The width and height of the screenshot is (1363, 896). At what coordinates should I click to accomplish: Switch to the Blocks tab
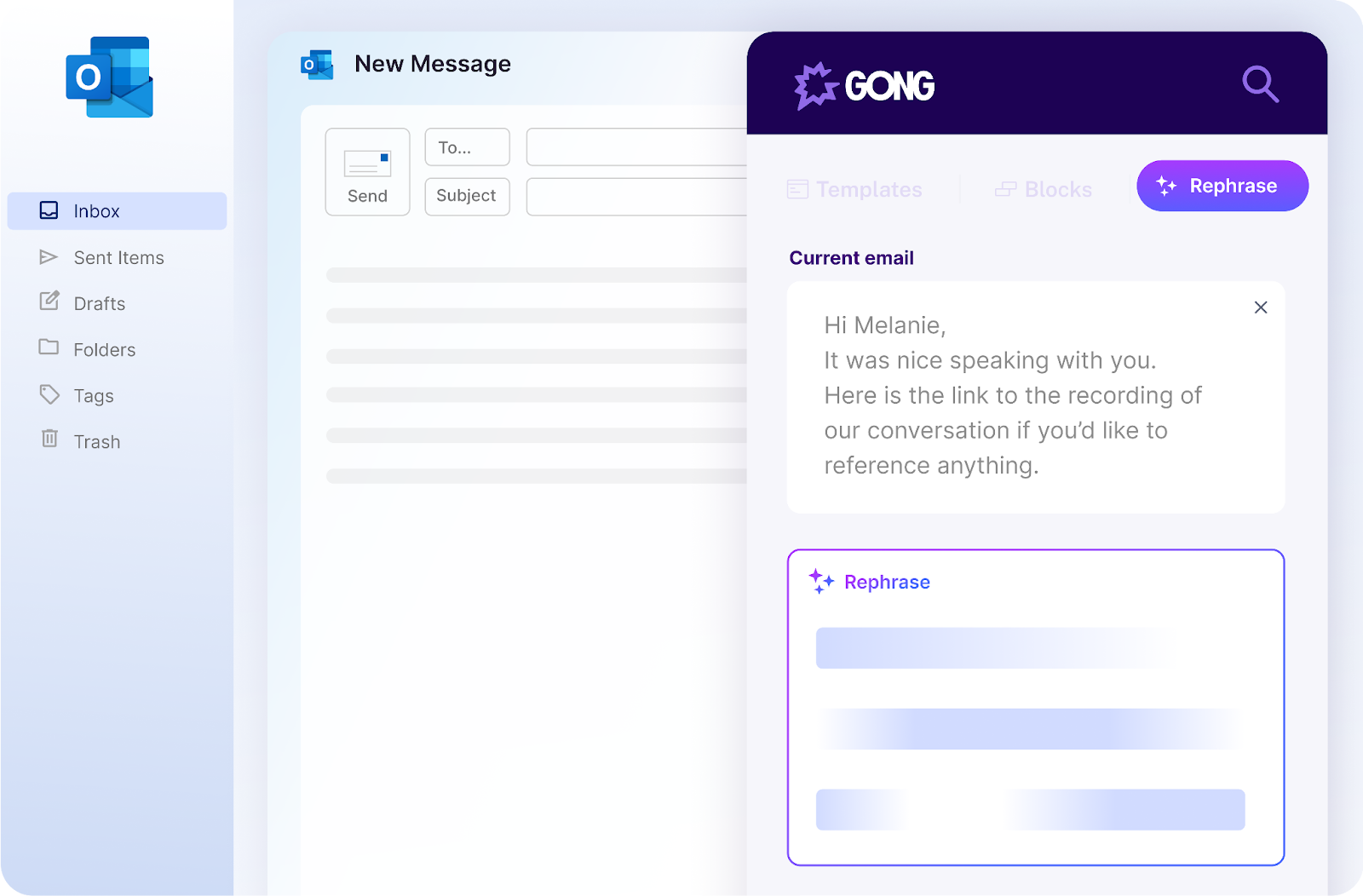1043,189
